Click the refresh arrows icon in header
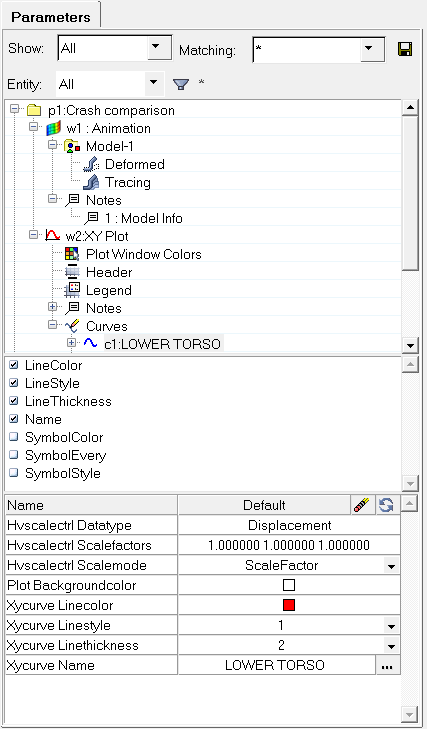Image resolution: width=427 pixels, height=729 pixels. (x=386, y=505)
